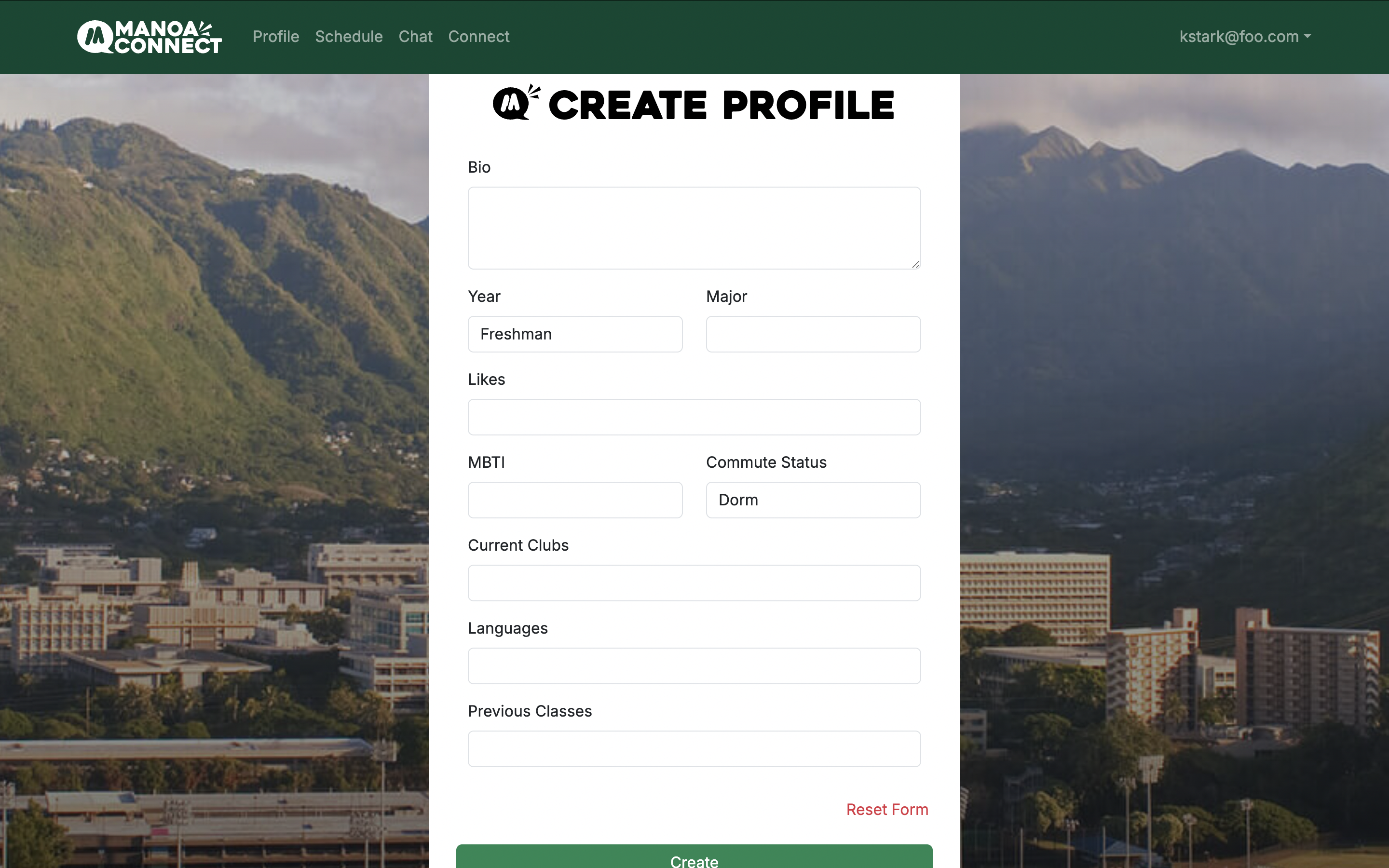Open the Schedule nav link
This screenshot has width=1389, height=868.
(349, 37)
